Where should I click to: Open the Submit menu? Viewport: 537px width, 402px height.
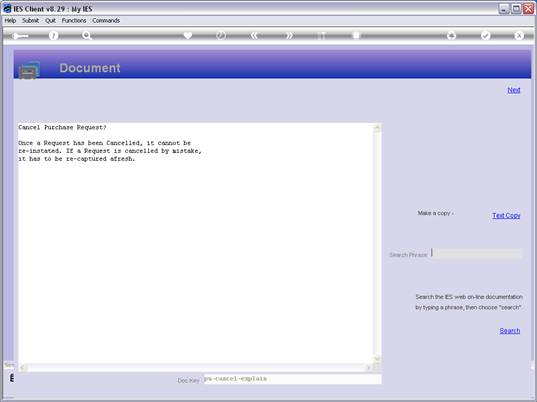(x=30, y=21)
